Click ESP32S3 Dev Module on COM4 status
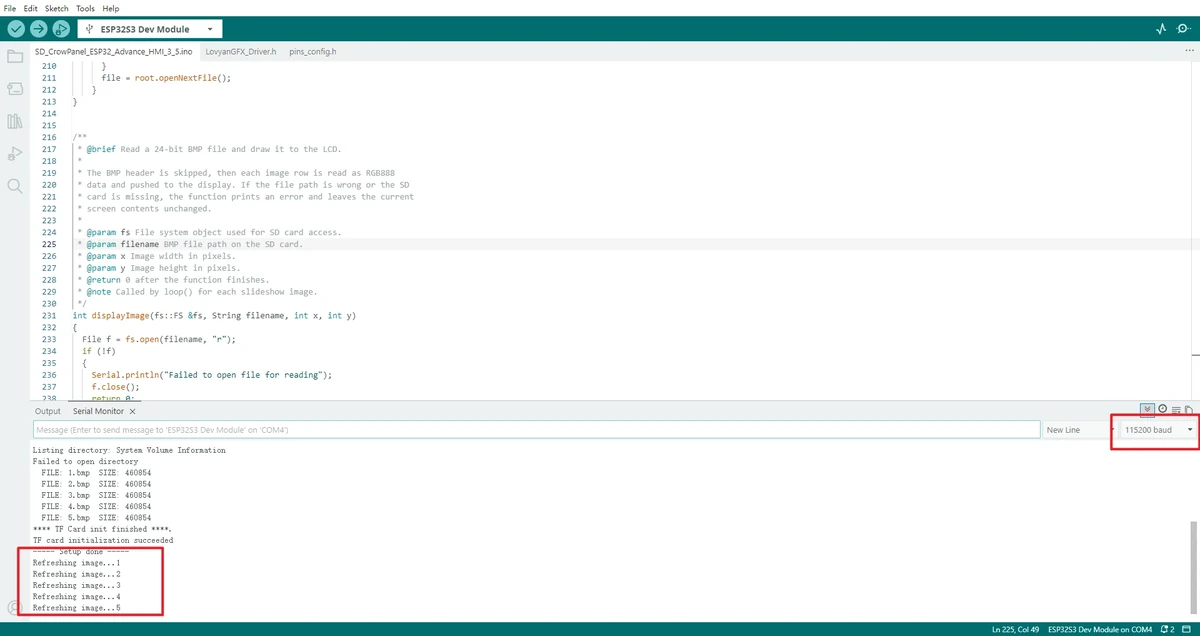 point(1100,629)
